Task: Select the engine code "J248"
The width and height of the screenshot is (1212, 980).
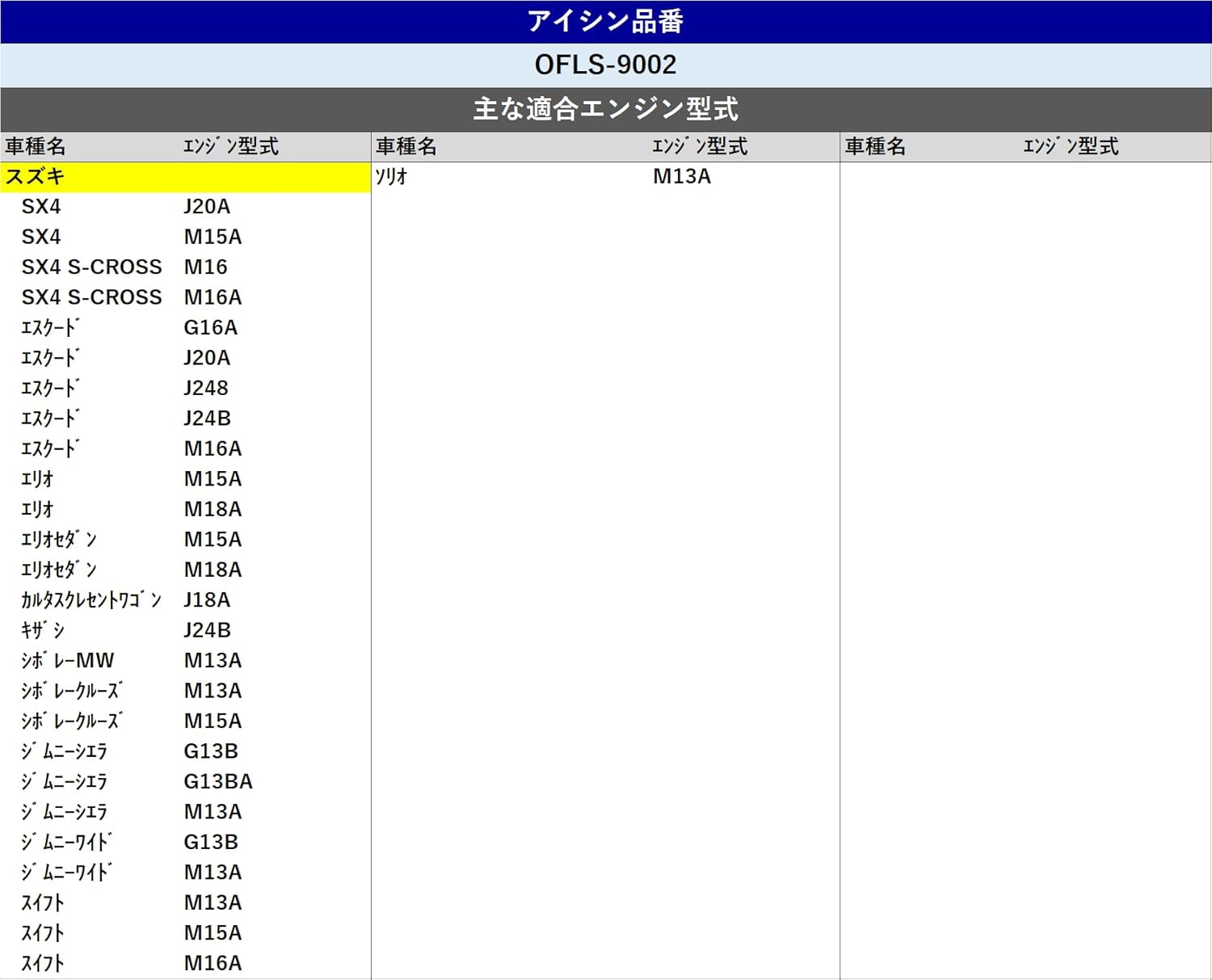Action: [206, 389]
